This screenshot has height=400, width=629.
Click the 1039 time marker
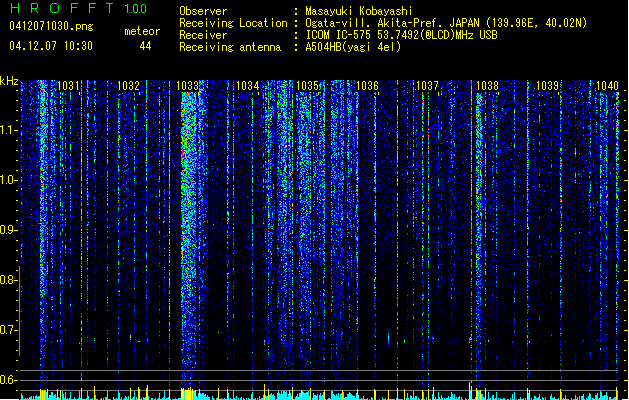coord(547,86)
